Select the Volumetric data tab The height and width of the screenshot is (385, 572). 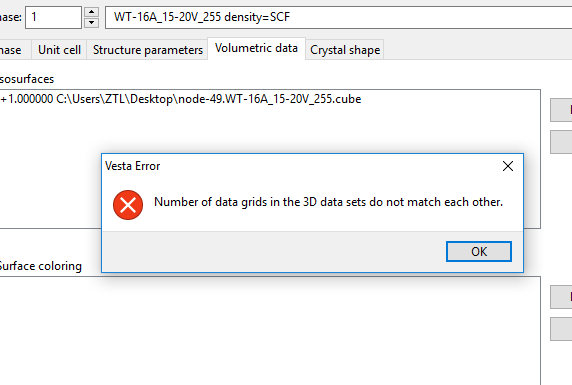pyautogui.click(x=256, y=48)
